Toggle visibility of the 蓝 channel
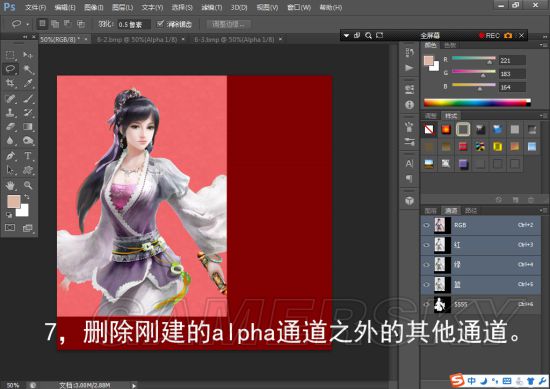This screenshot has height=389, width=550. pyautogui.click(x=427, y=284)
